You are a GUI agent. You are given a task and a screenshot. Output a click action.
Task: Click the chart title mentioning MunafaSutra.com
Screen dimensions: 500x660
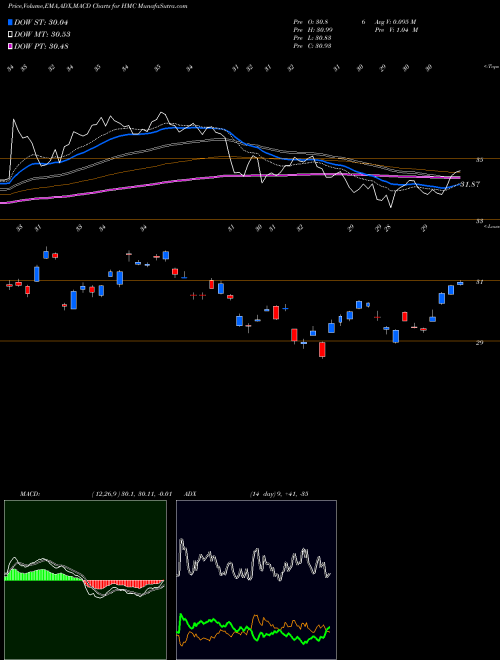point(98,6)
